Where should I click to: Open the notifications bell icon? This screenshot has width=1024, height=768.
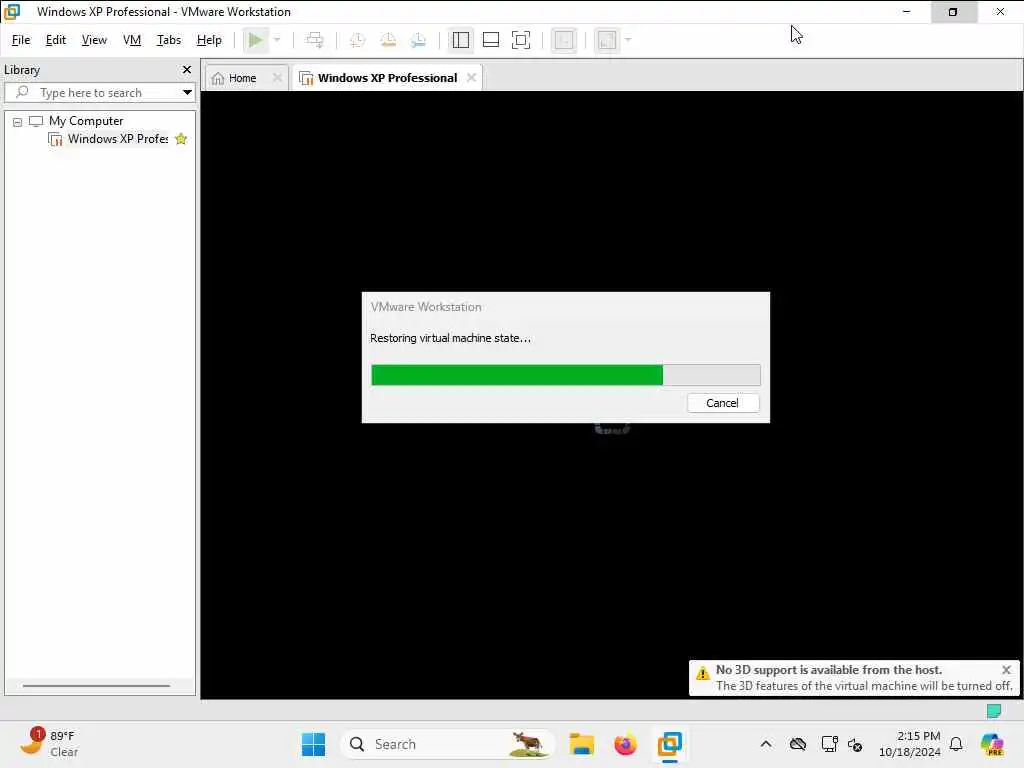(956, 744)
